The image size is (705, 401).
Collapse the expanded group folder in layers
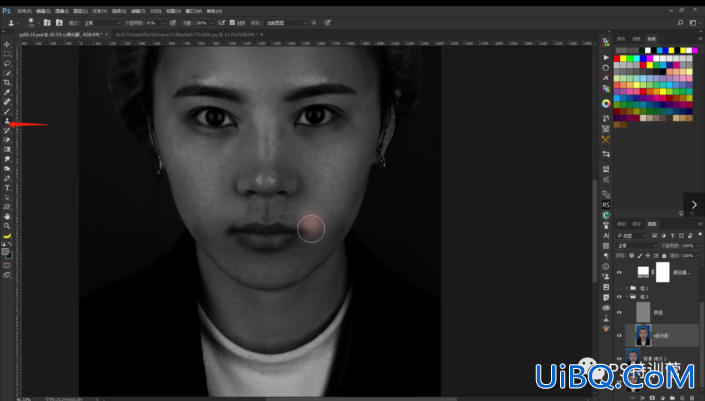627,297
